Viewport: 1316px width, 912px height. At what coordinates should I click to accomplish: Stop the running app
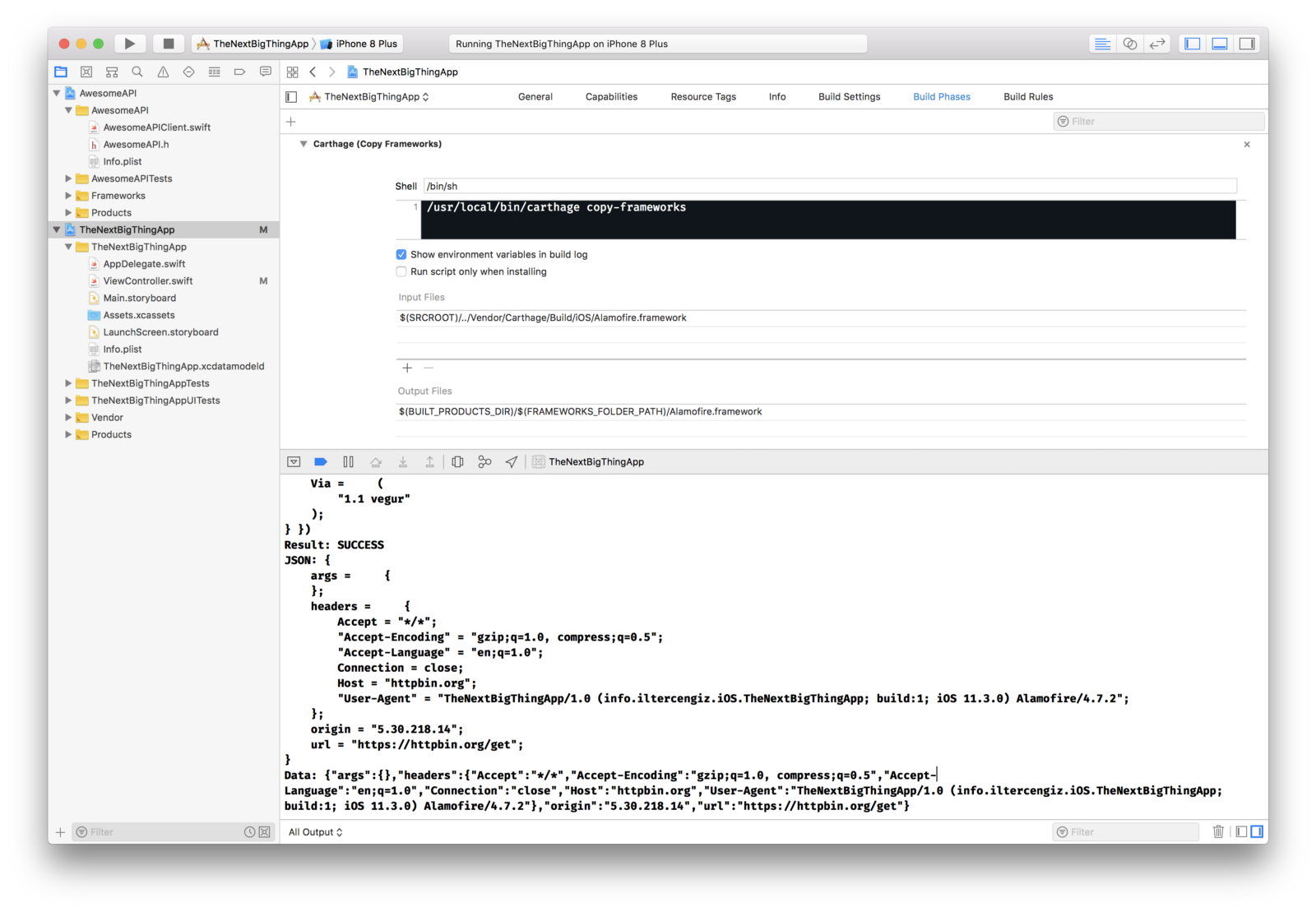169,44
